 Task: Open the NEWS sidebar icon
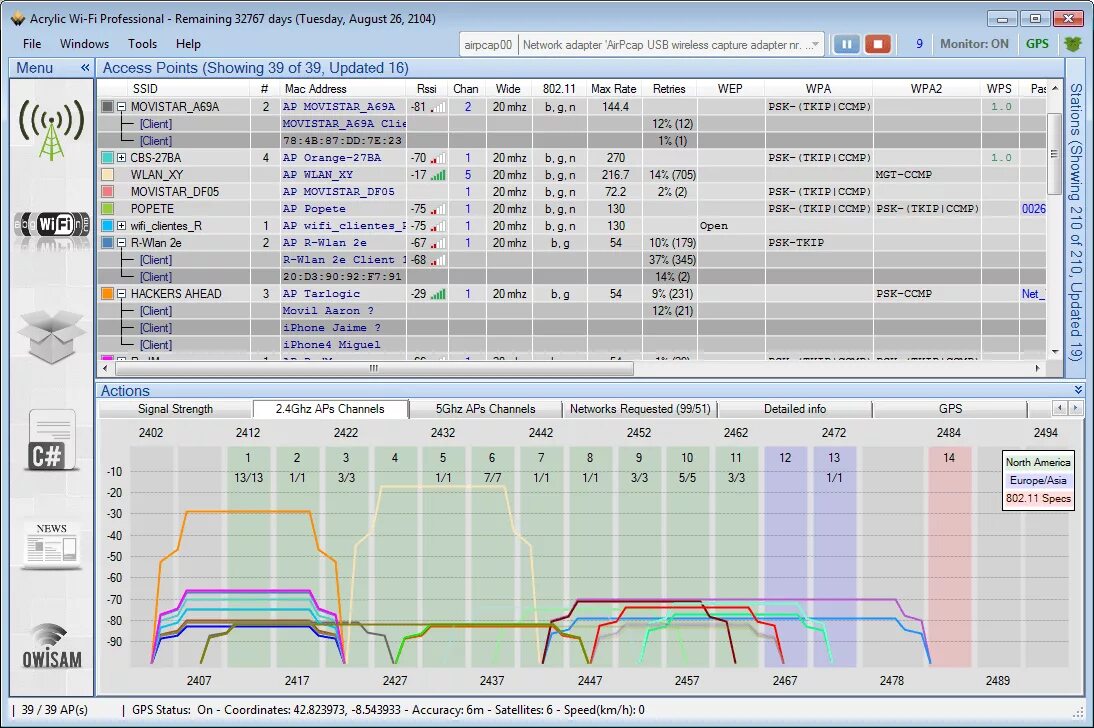[x=51, y=544]
